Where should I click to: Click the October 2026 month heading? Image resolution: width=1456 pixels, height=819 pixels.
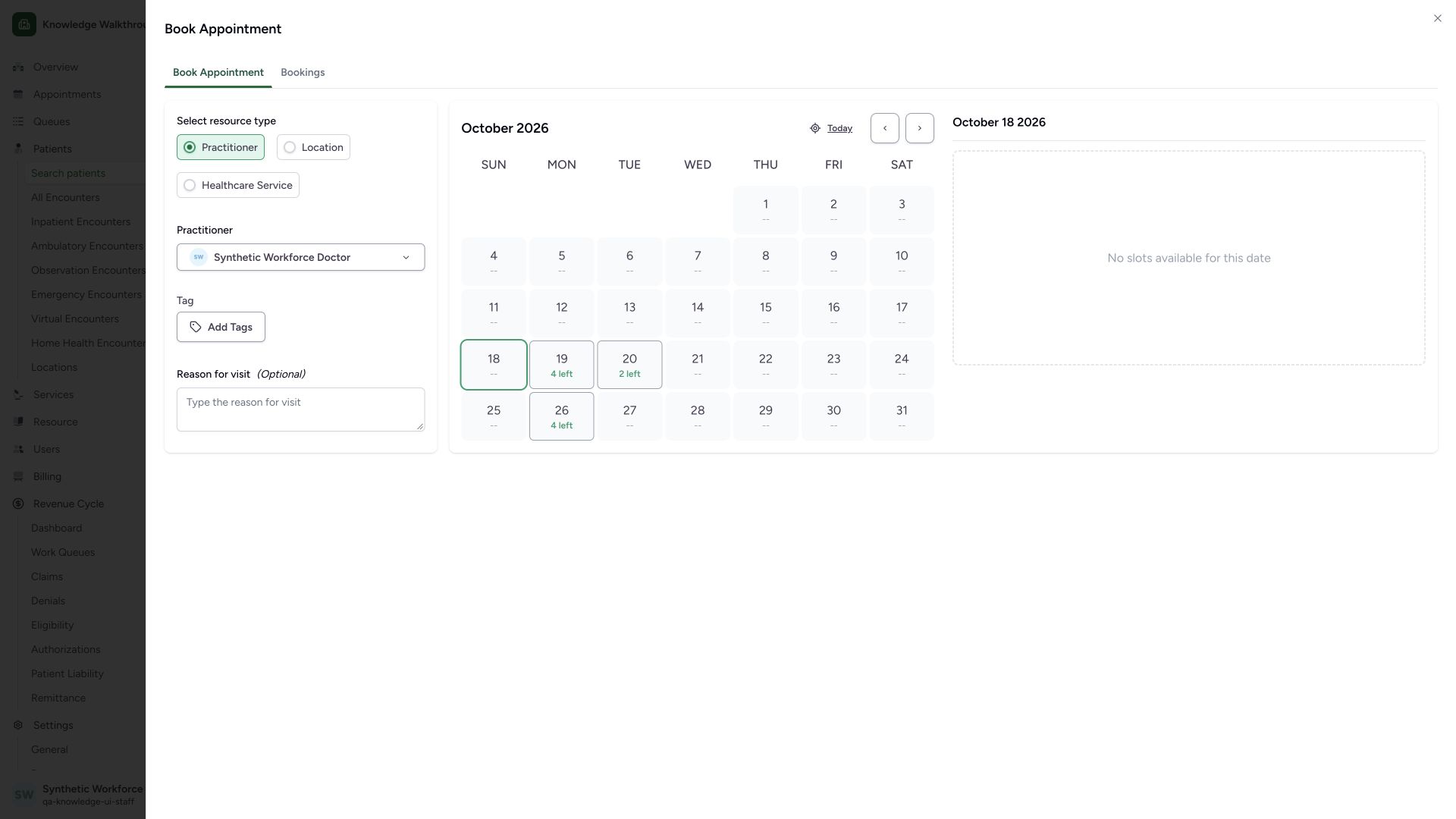(505, 128)
